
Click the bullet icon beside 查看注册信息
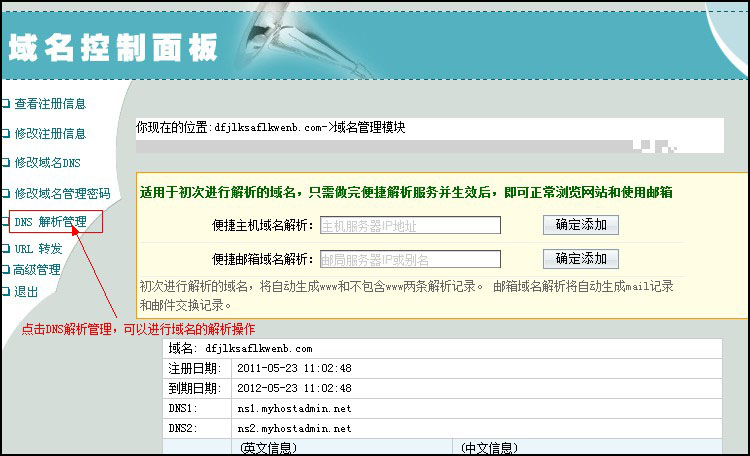tap(6, 103)
